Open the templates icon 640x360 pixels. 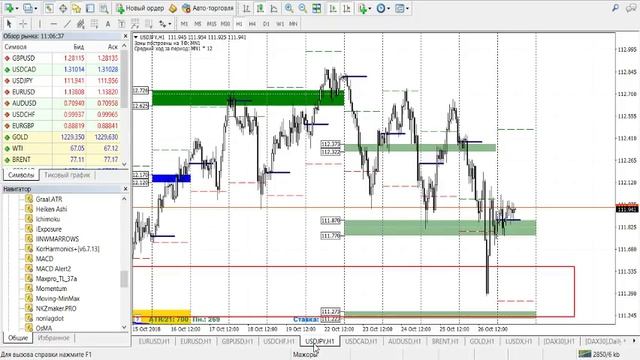point(400,8)
